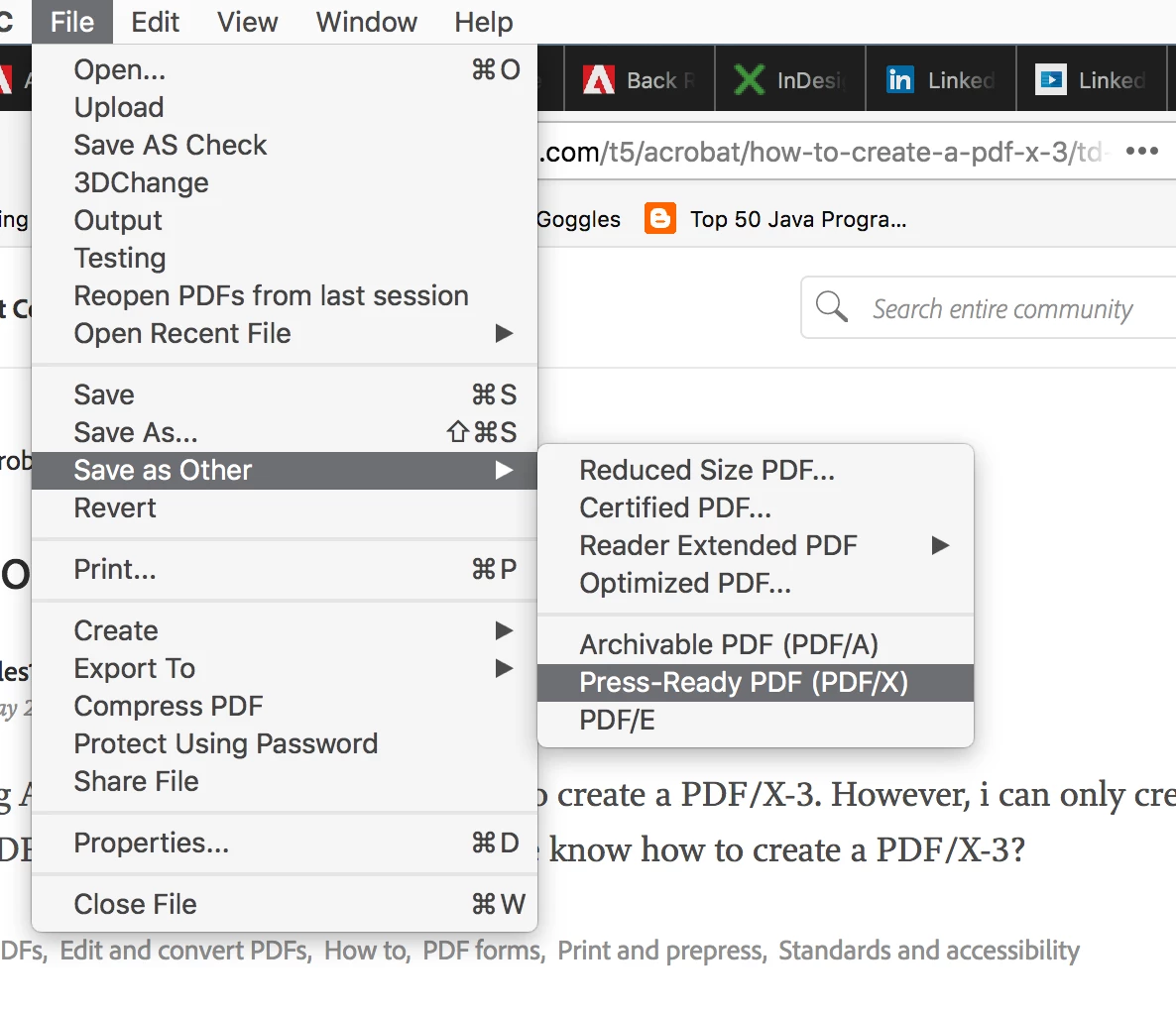Open the File menu
This screenshot has height=1013, width=1176.
click(x=72, y=22)
